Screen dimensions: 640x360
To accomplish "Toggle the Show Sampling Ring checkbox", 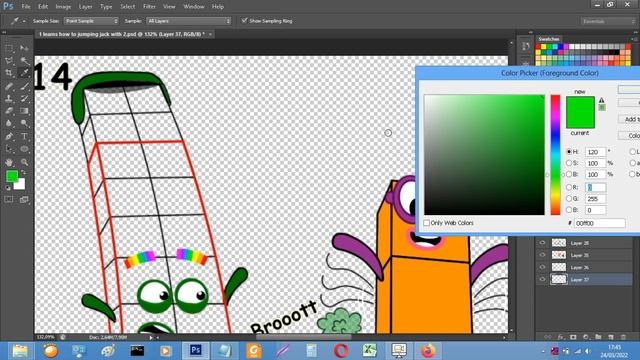I will pyautogui.click(x=244, y=20).
